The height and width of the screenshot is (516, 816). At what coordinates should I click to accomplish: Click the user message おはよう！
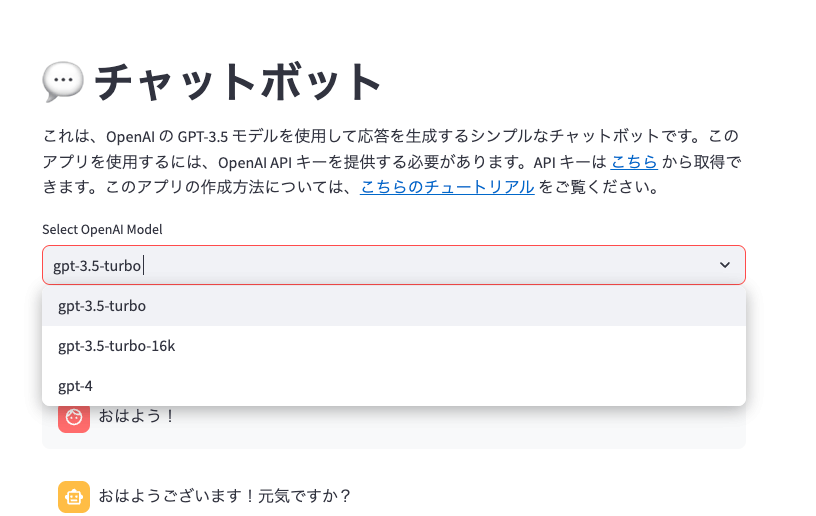137,416
